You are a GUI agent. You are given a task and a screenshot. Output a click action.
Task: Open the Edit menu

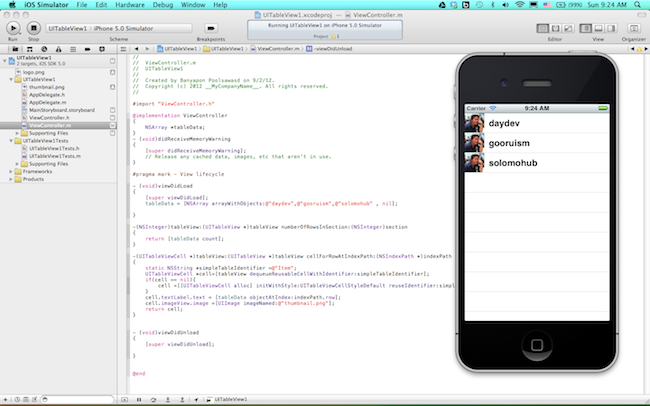click(x=101, y=5)
